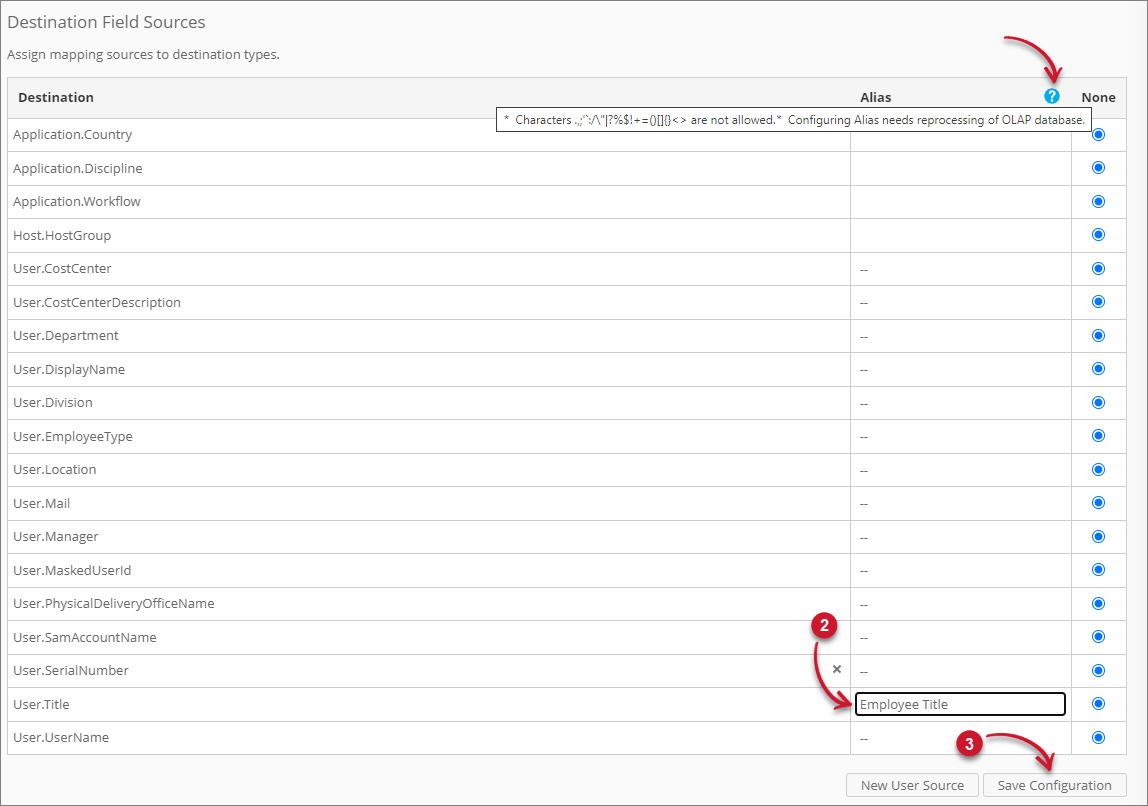The image size is (1148, 806).
Task: Select None for Application.Discipline
Action: pos(1098,167)
